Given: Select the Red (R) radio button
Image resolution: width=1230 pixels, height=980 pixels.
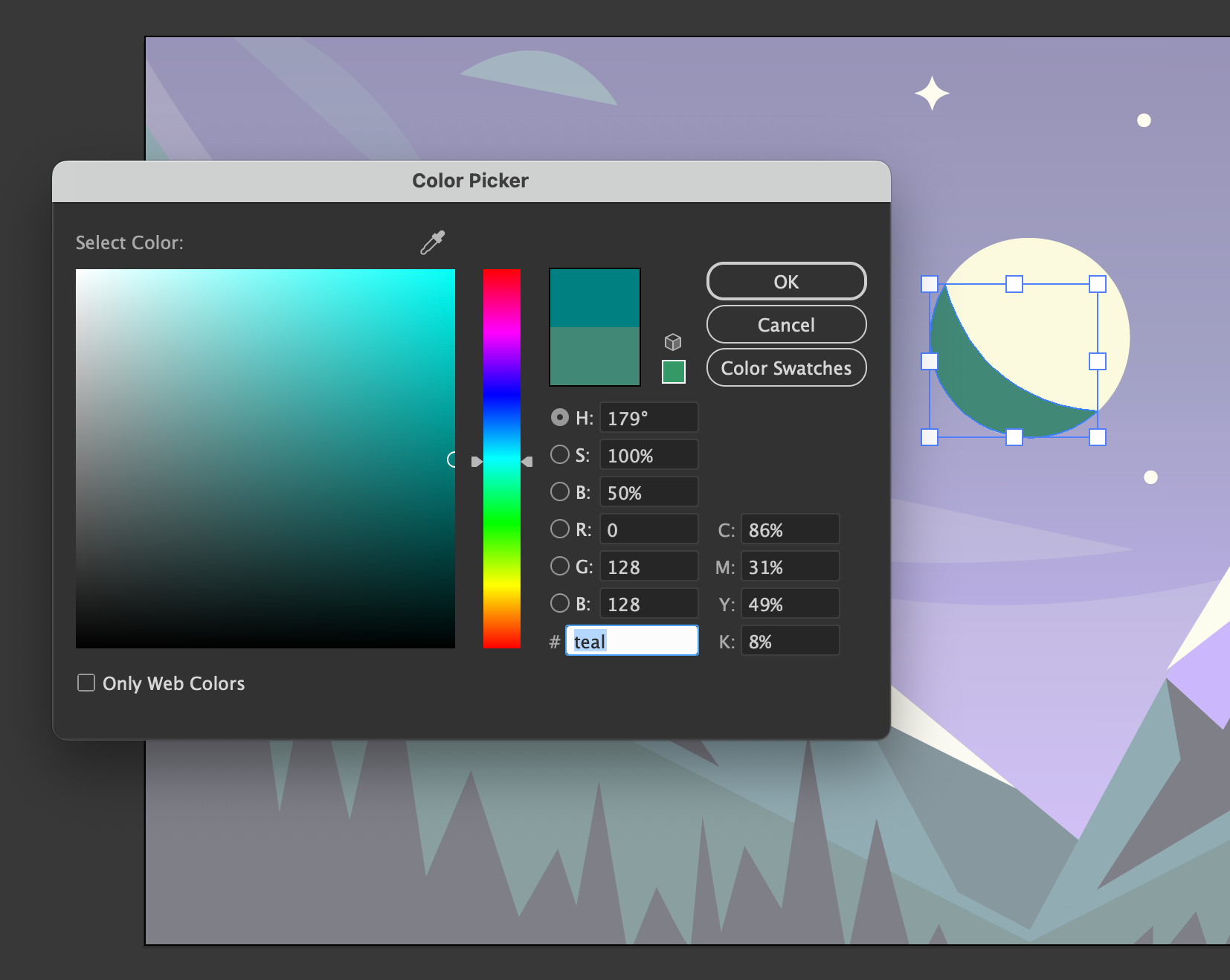Looking at the screenshot, I should [x=560, y=529].
